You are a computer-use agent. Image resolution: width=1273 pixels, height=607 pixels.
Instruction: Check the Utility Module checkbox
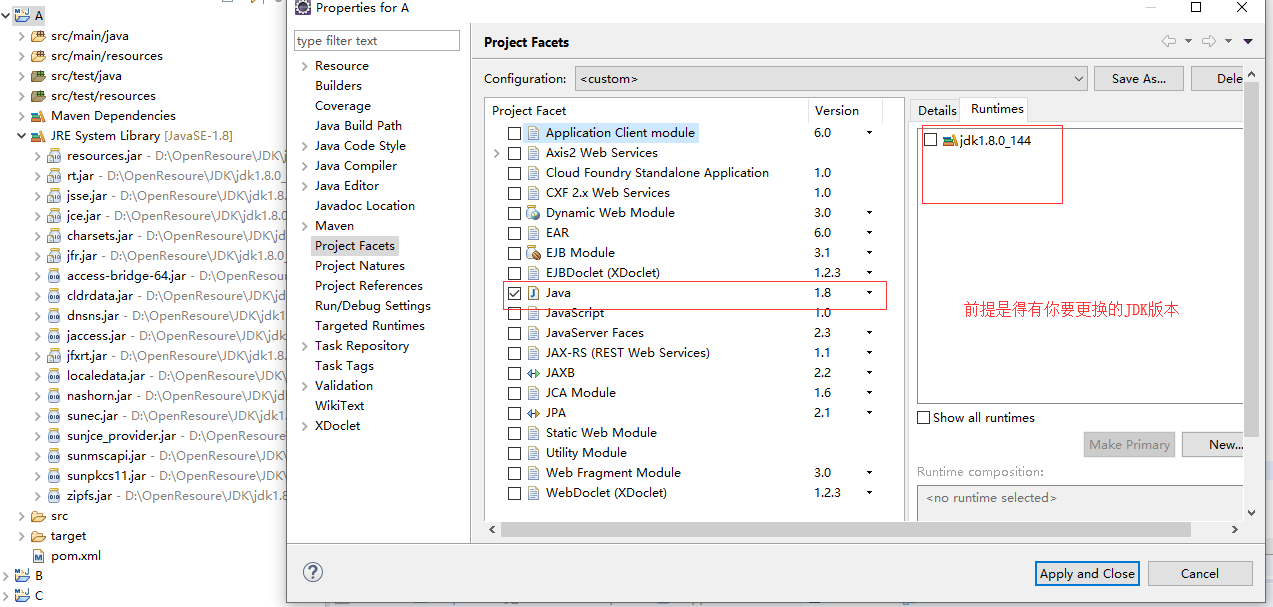tap(514, 453)
